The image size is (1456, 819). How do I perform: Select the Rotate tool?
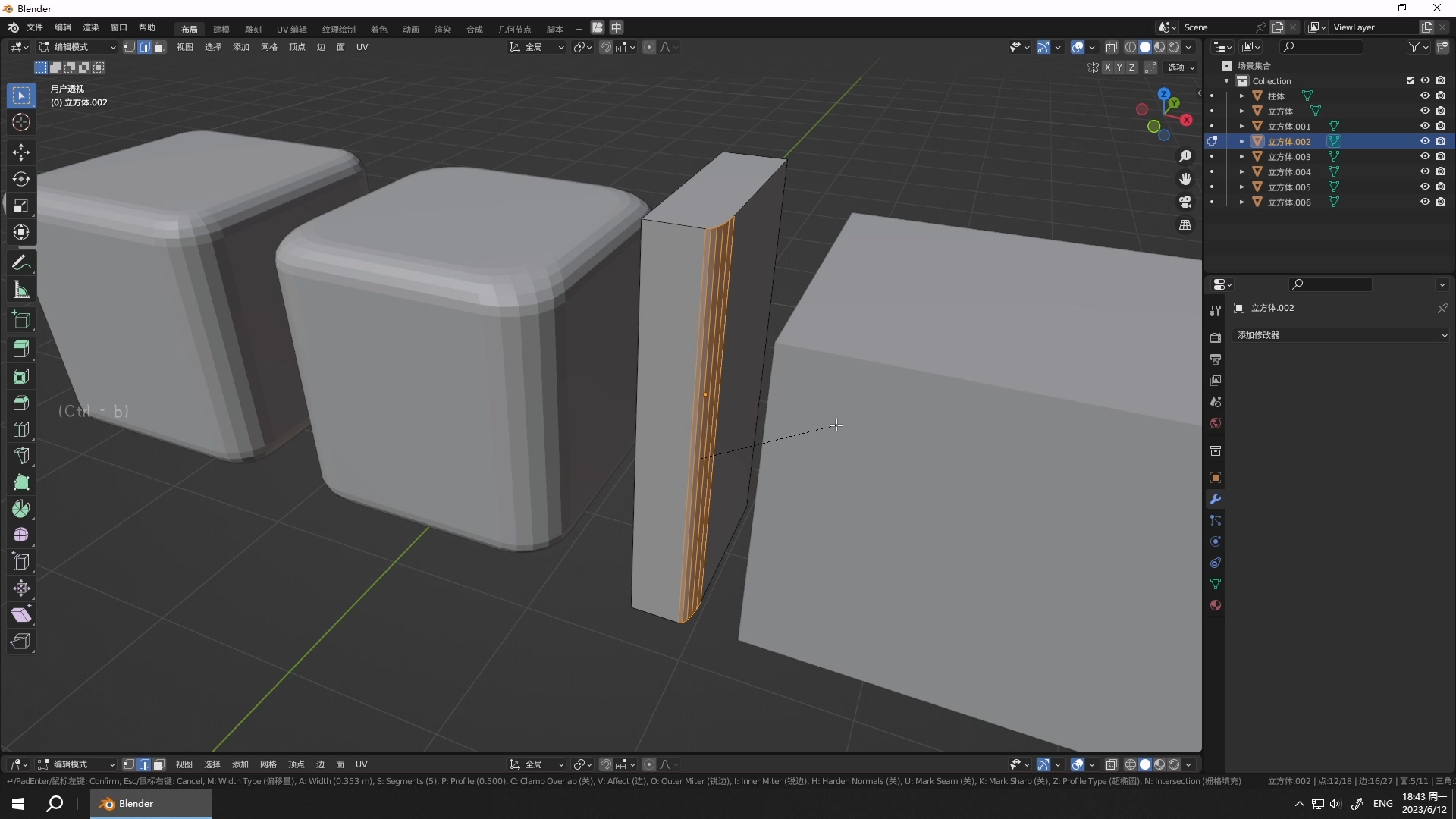coord(21,179)
